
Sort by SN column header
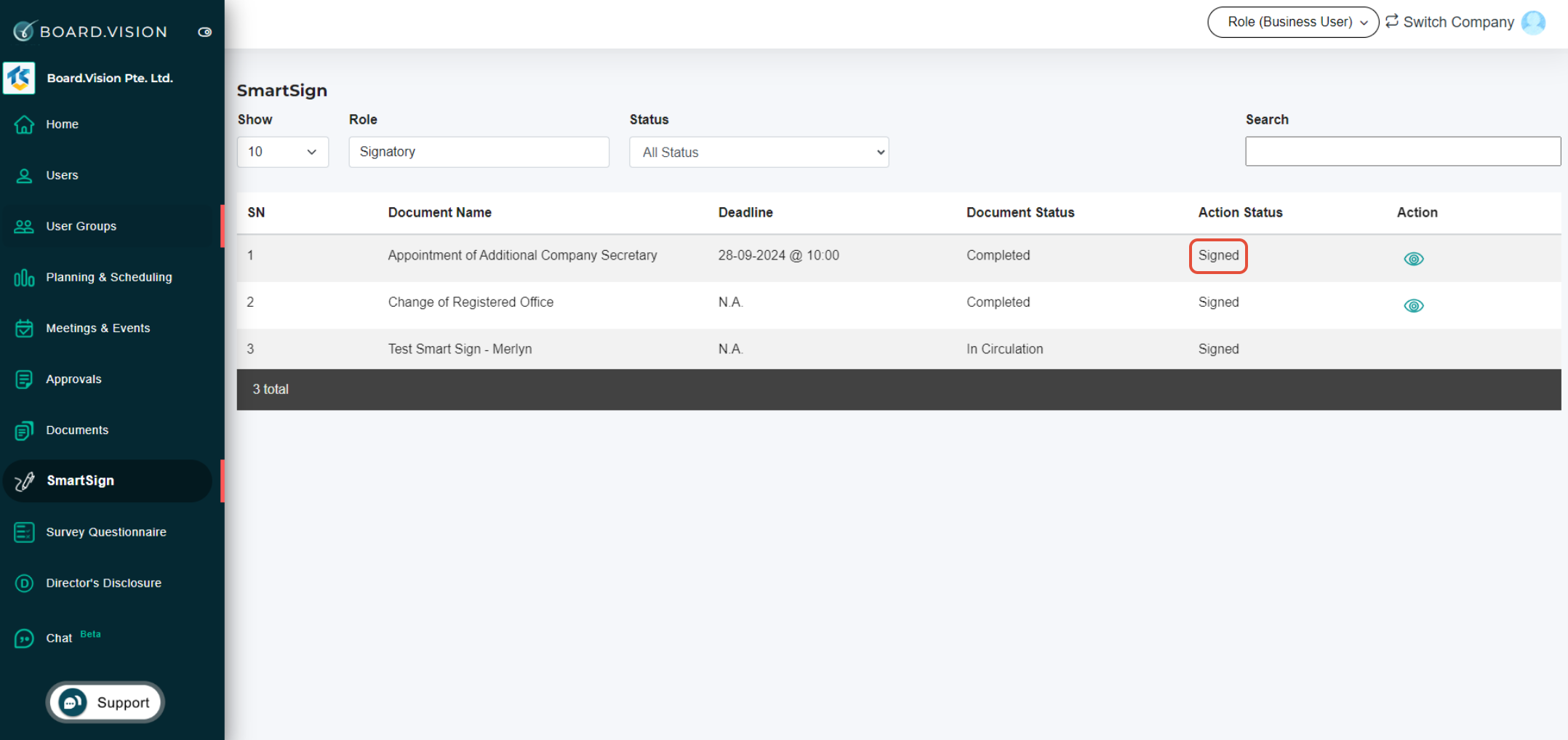(x=256, y=212)
